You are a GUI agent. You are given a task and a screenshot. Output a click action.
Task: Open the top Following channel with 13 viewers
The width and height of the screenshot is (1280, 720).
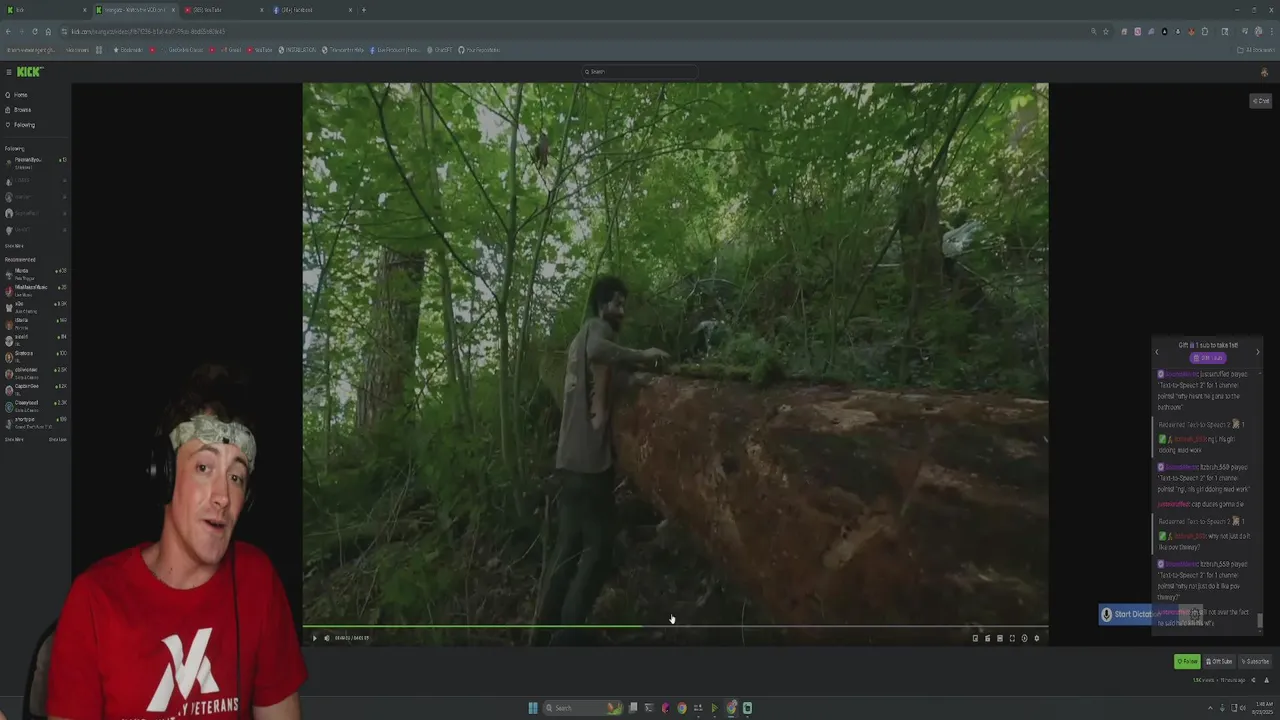pyautogui.click(x=36, y=162)
